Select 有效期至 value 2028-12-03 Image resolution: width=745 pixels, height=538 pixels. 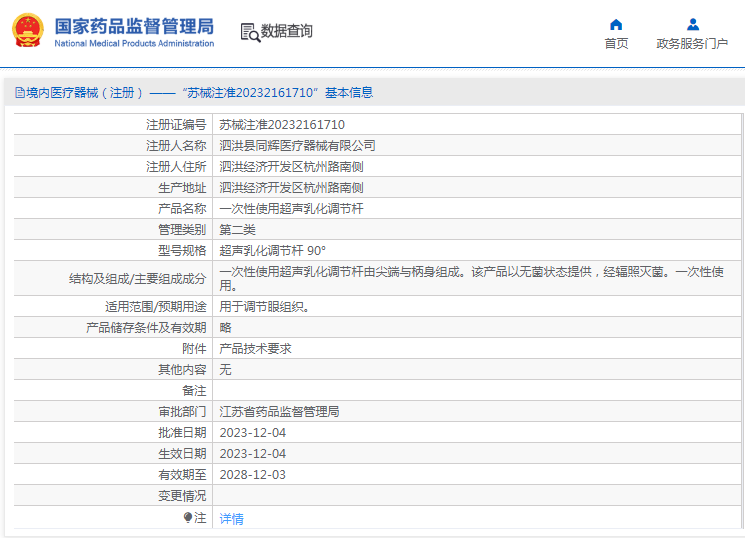point(253,475)
